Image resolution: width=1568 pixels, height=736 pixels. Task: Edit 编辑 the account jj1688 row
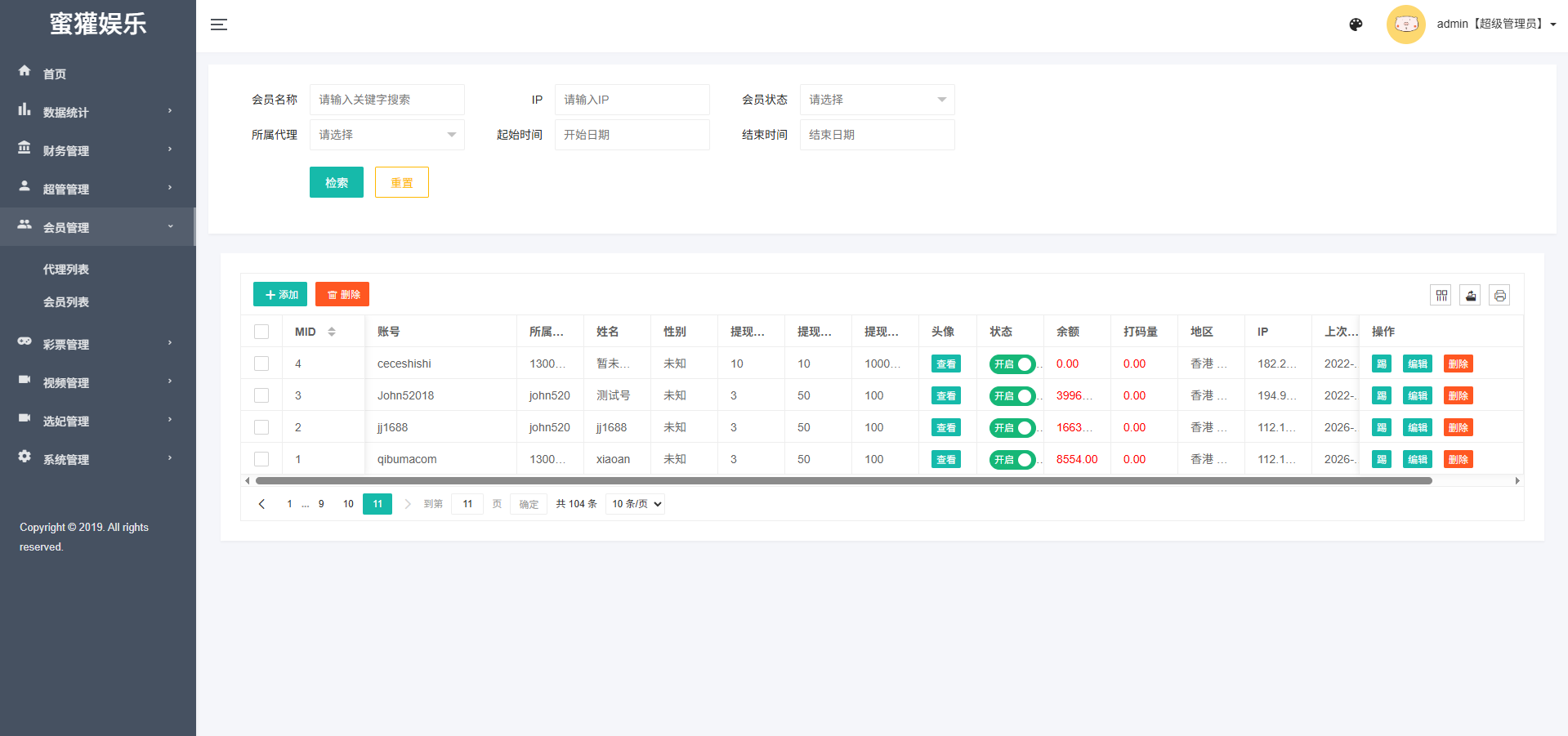(1418, 427)
